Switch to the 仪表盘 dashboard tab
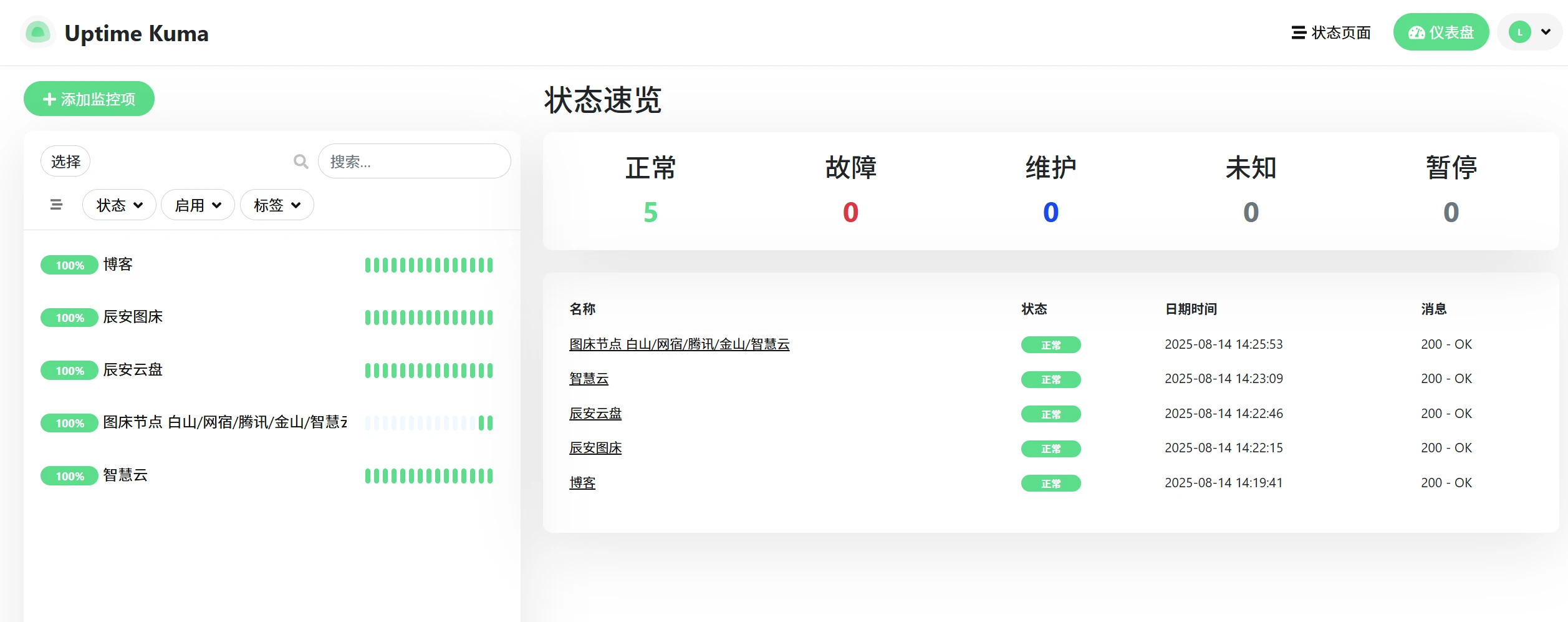The width and height of the screenshot is (1568, 622). (1441, 32)
